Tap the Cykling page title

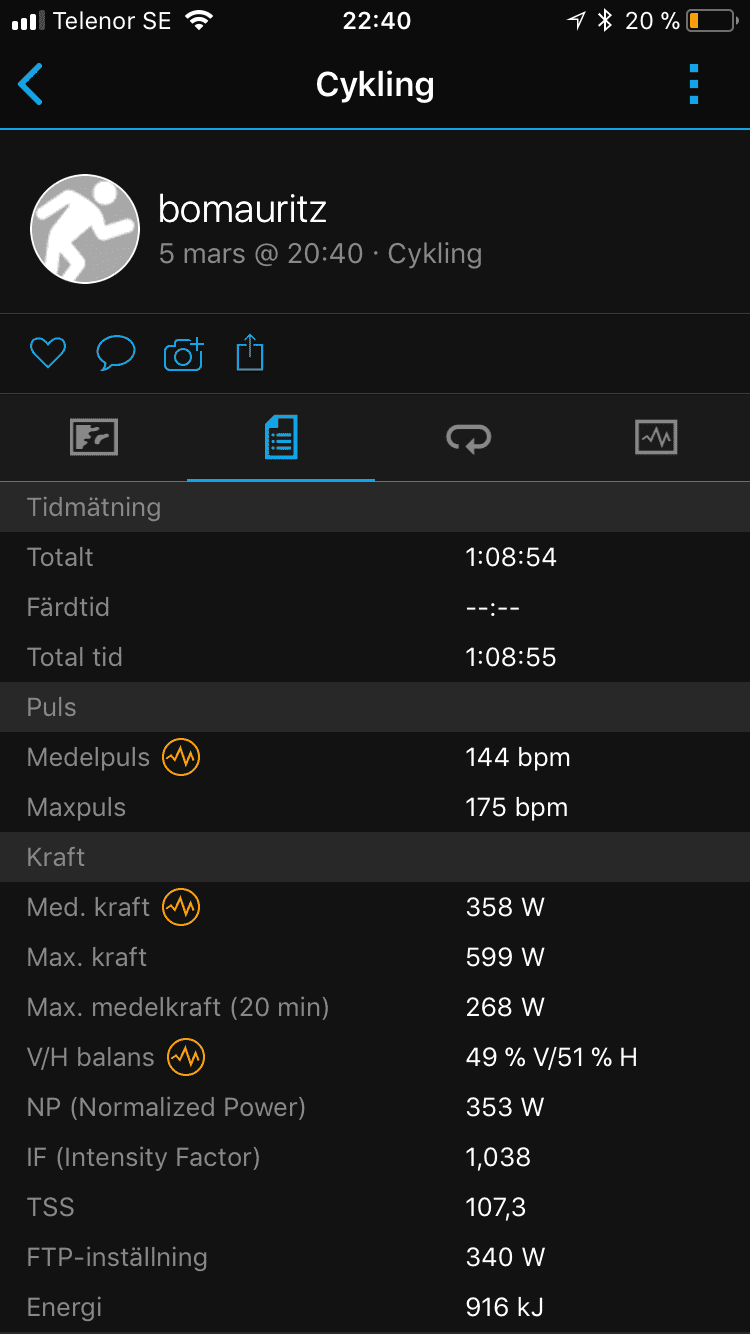point(375,85)
